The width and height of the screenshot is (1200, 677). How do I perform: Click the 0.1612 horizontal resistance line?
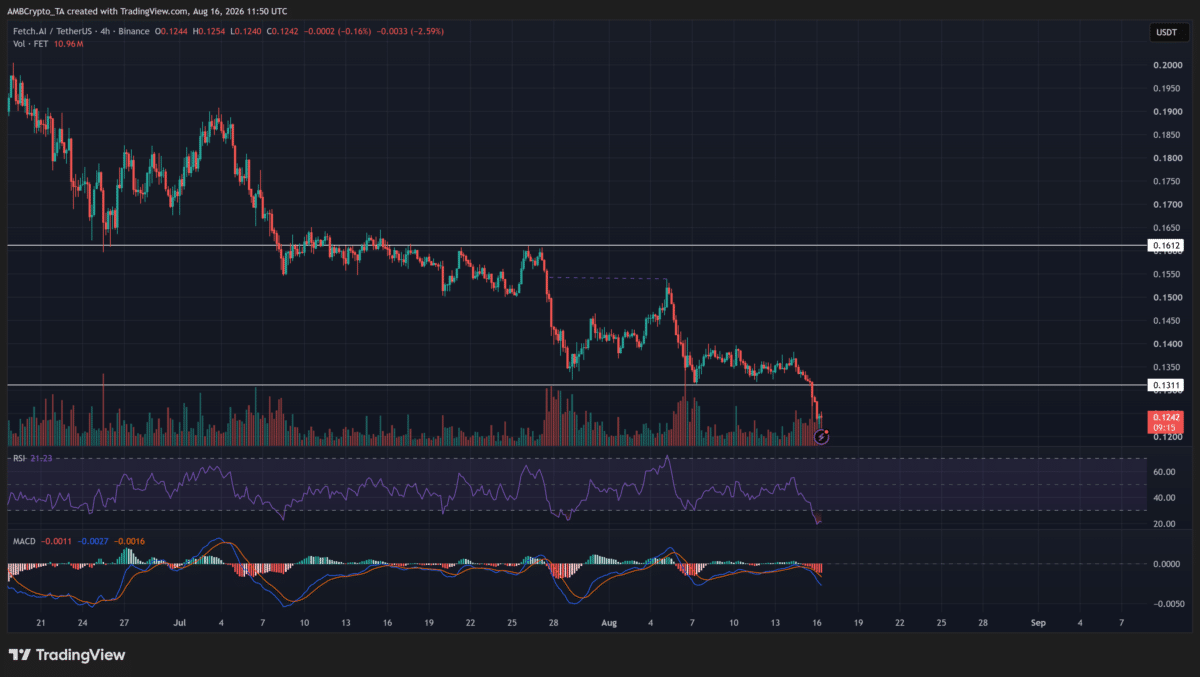(575, 245)
